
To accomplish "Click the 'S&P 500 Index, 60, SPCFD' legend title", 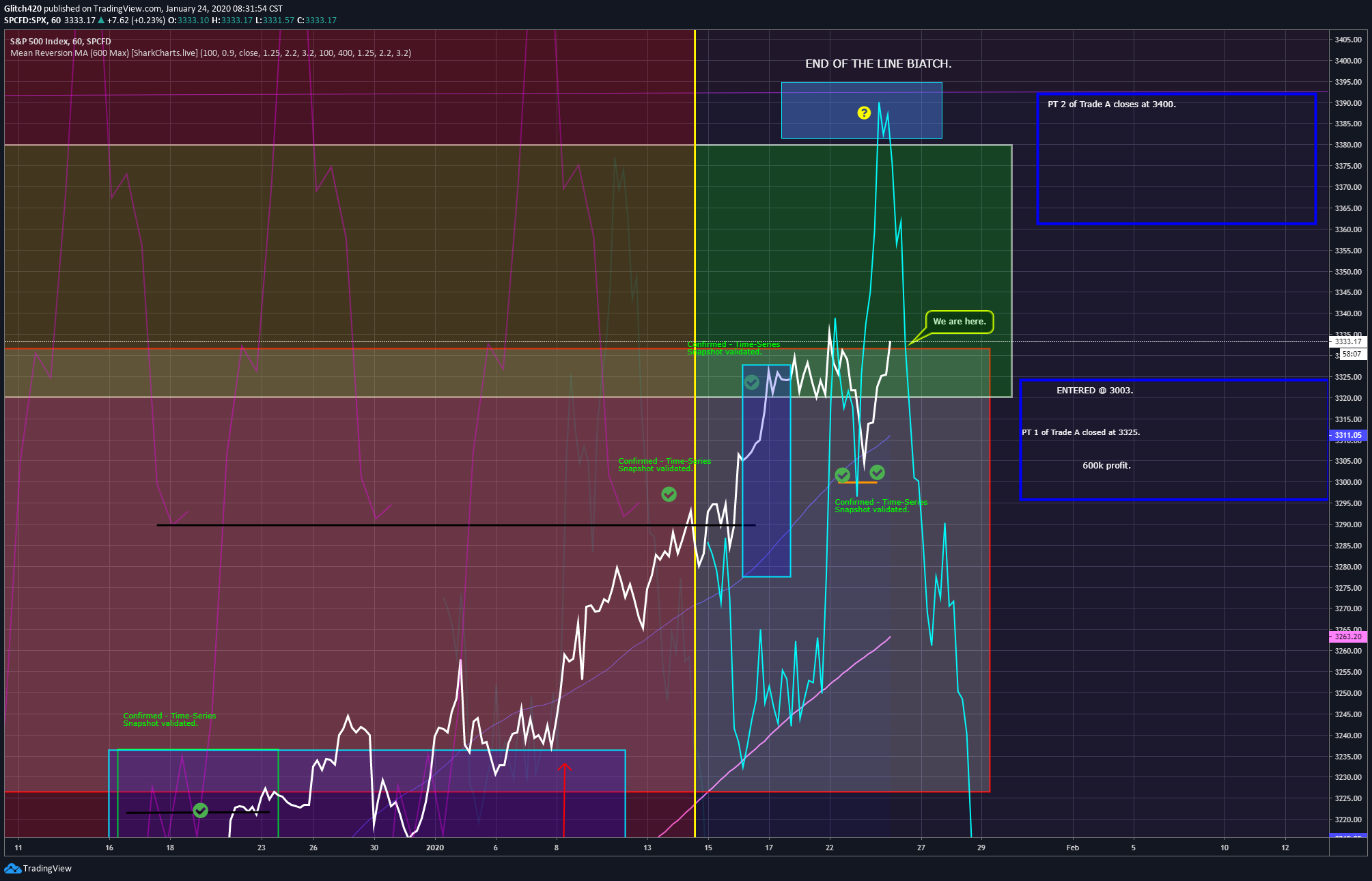I will (61, 42).
